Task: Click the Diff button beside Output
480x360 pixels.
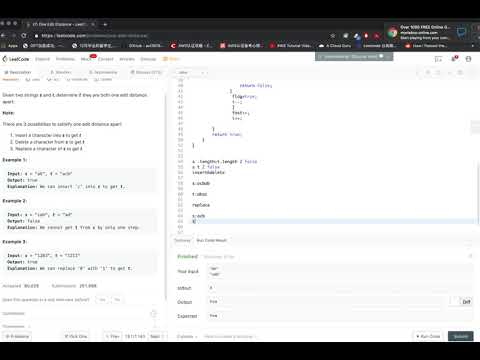Action: [466, 302]
